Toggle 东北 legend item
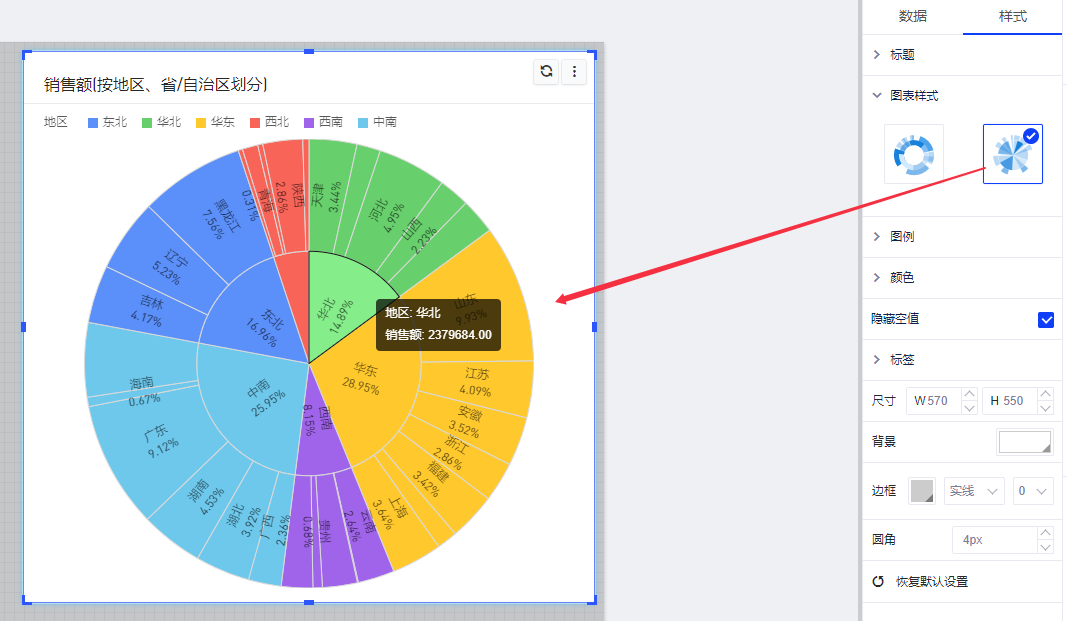 click(x=108, y=122)
